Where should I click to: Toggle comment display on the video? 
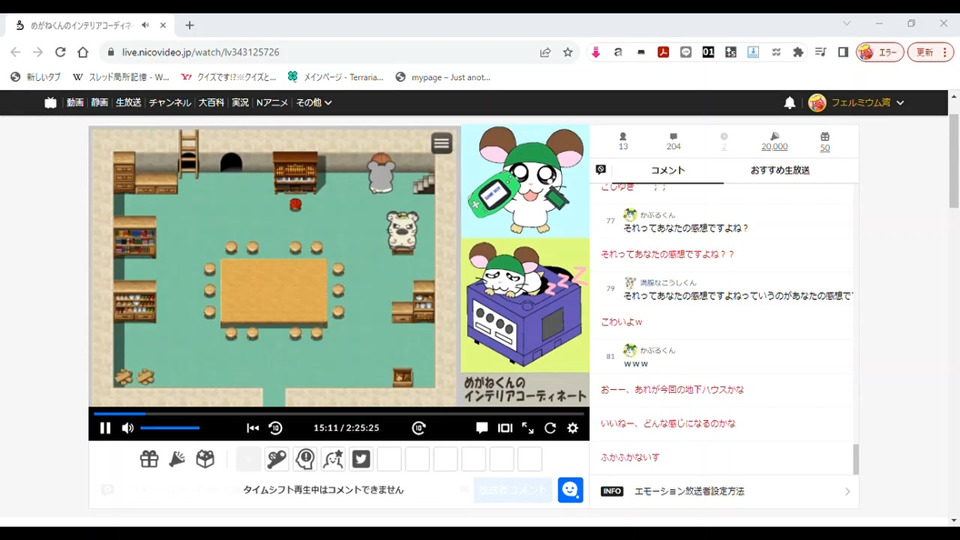pos(482,428)
